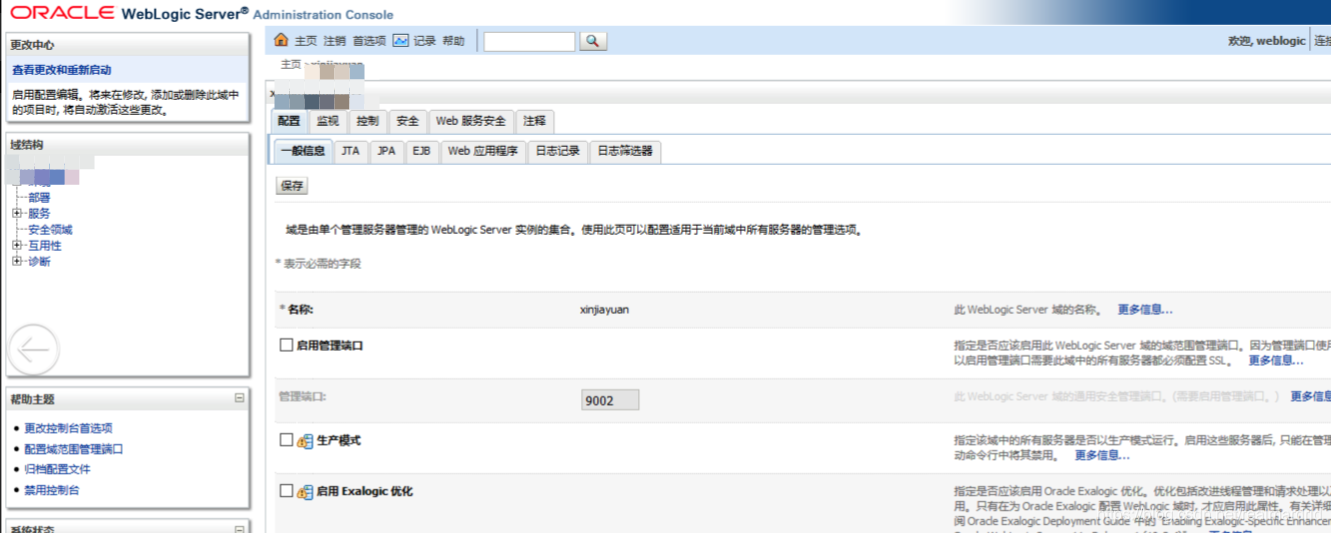The height and width of the screenshot is (533, 1331).
Task: Click restart-required icon next to 生产模式
Action: click(x=306, y=441)
